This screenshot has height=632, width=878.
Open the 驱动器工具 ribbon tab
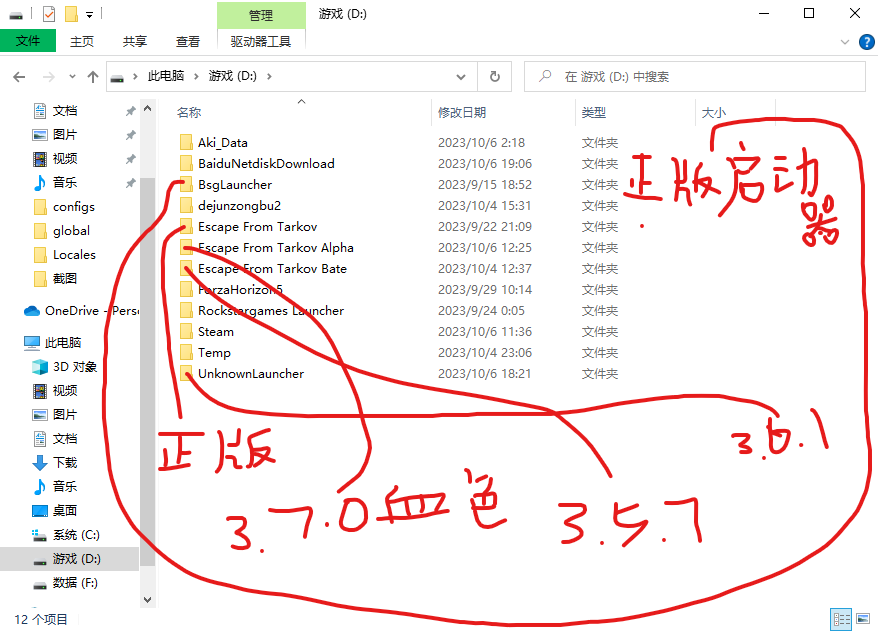(x=261, y=41)
